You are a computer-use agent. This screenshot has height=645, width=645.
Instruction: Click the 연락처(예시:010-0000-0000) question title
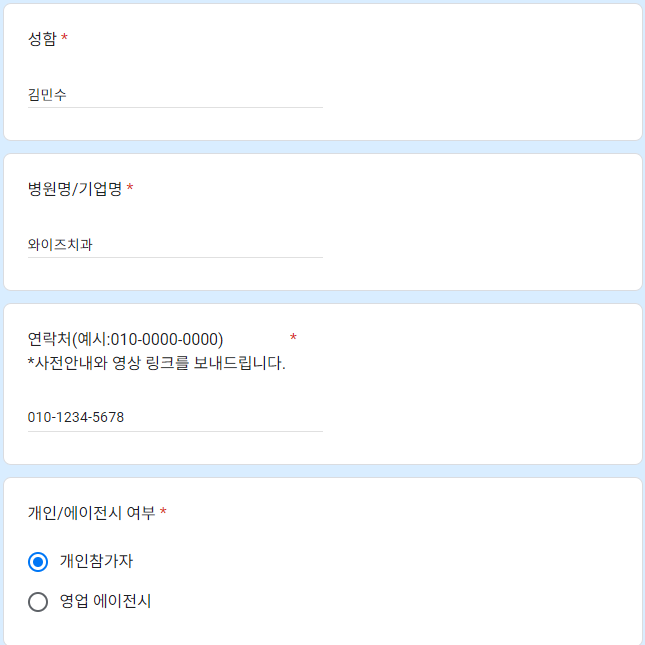125,339
